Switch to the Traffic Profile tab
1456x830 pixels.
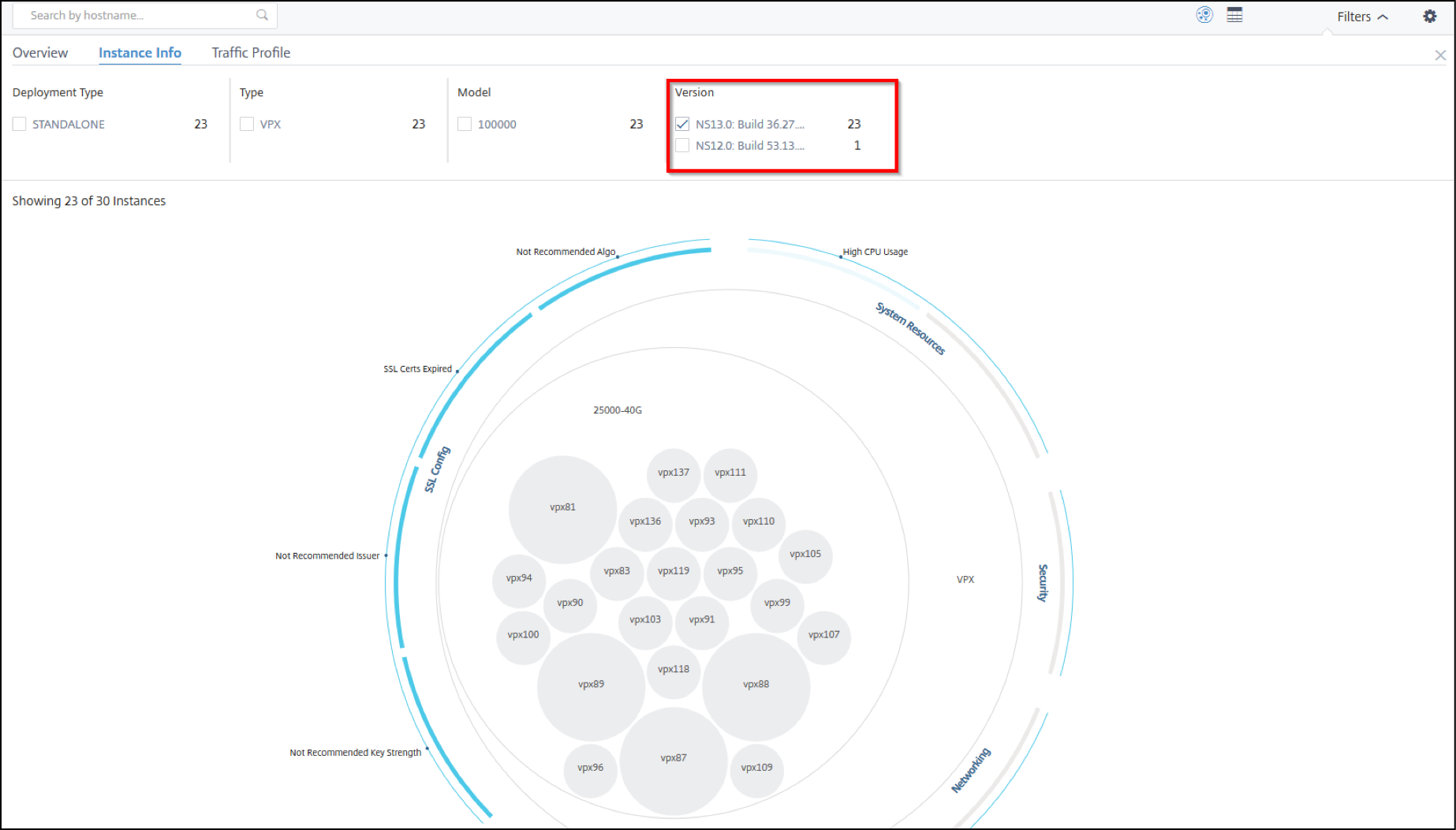(x=251, y=53)
